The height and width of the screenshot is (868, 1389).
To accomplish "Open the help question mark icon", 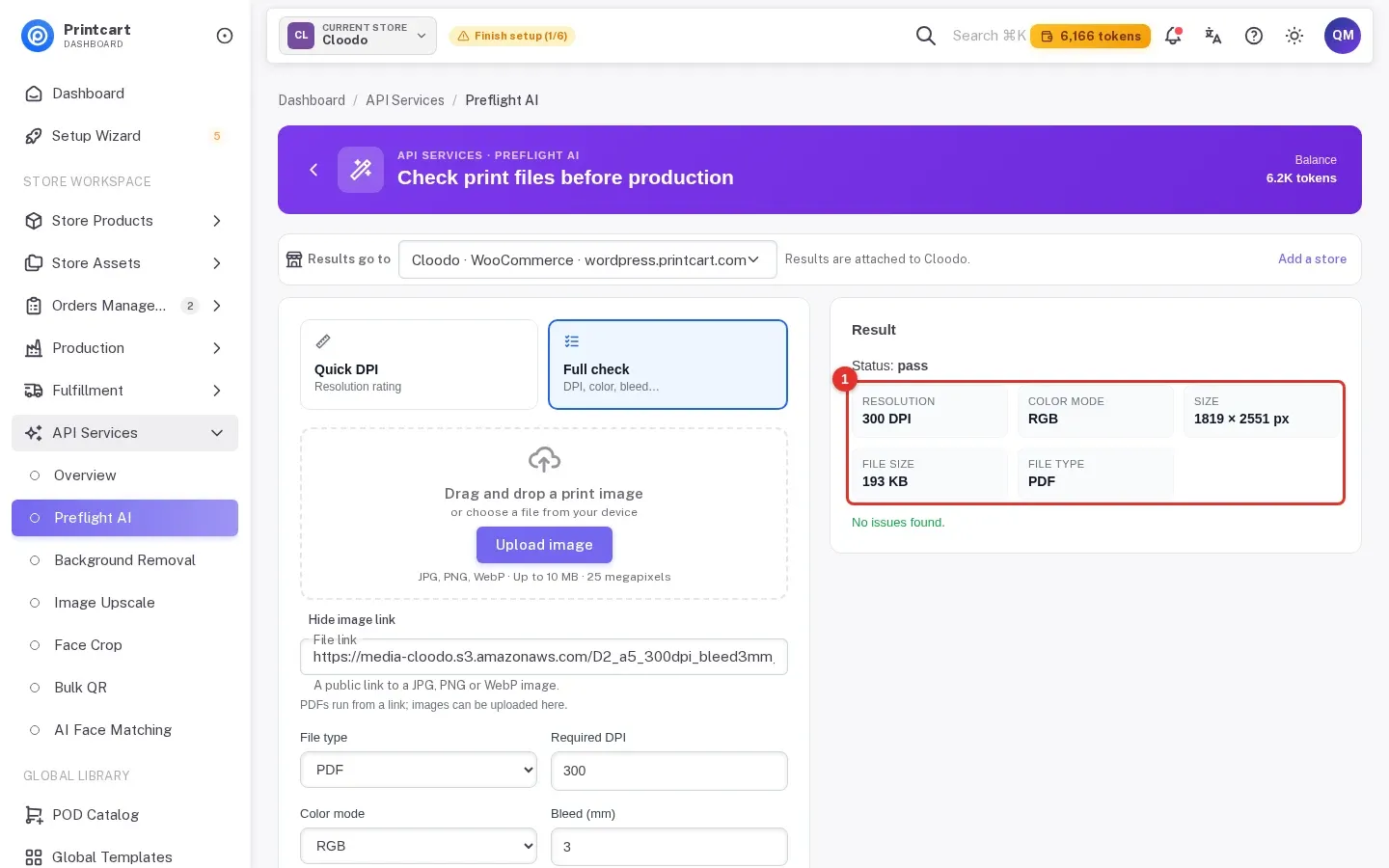I will (1254, 36).
